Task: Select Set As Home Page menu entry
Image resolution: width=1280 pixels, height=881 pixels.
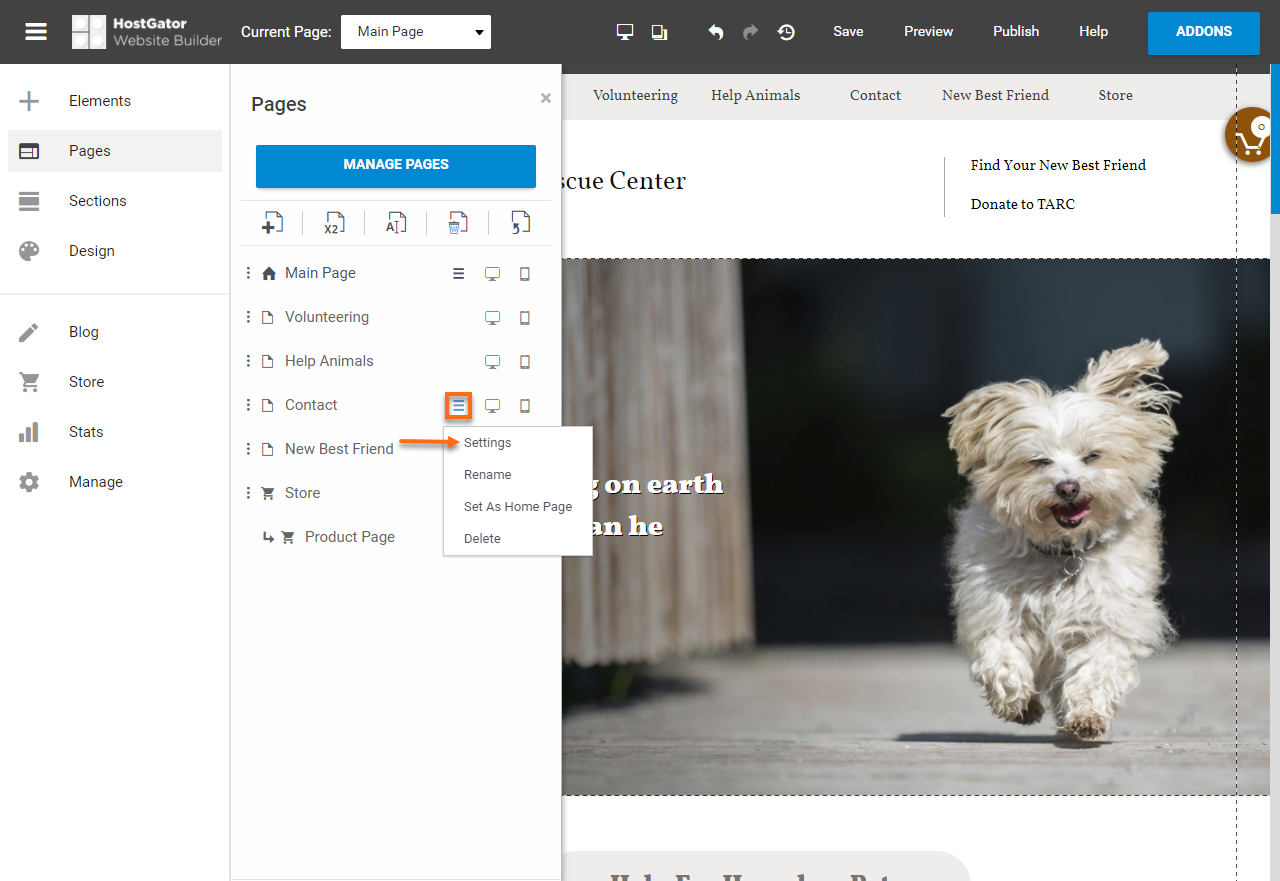Action: click(x=517, y=507)
